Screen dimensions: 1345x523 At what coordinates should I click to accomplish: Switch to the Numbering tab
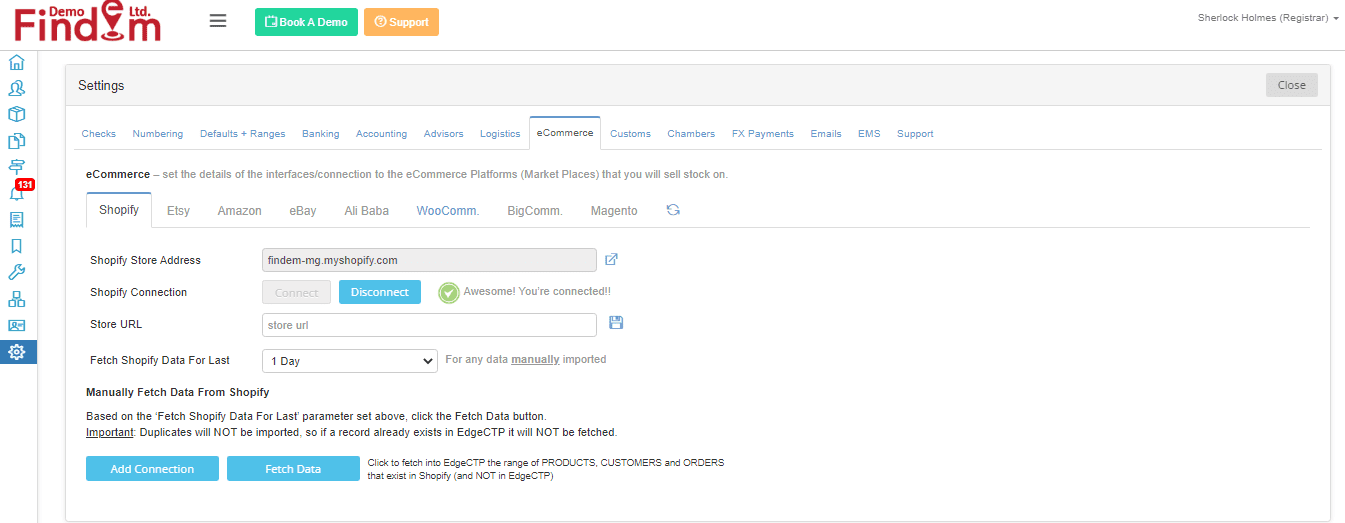coord(158,134)
